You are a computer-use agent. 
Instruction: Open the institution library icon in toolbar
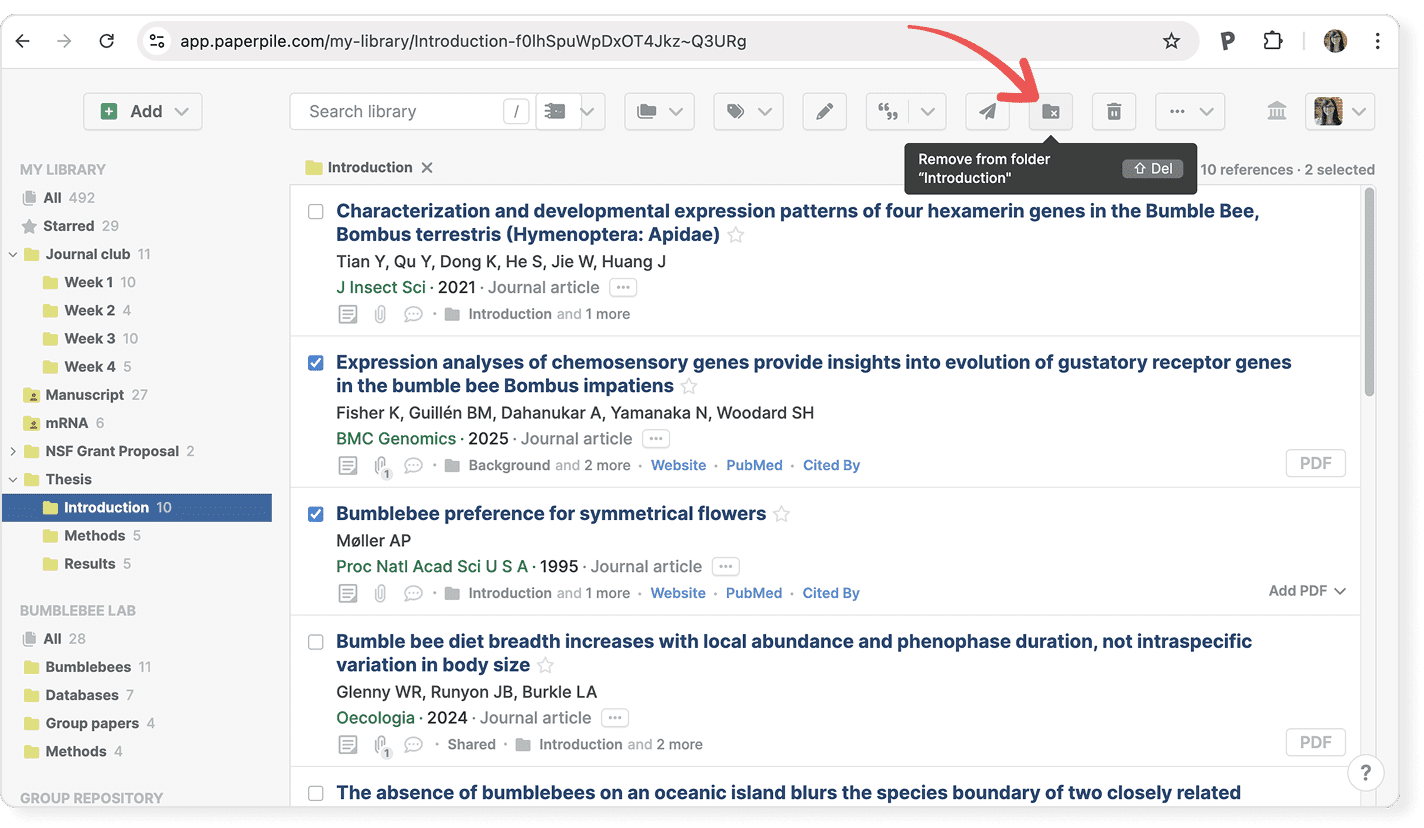1276,112
